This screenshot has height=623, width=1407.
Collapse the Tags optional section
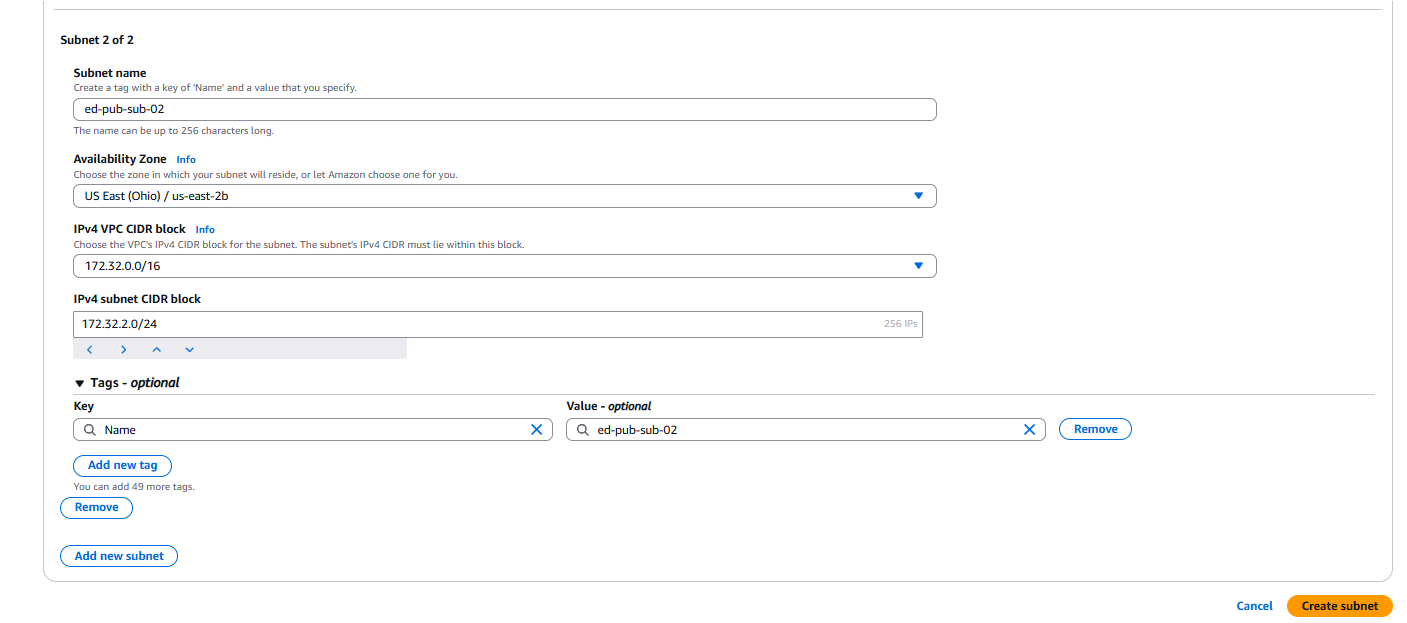click(127, 383)
